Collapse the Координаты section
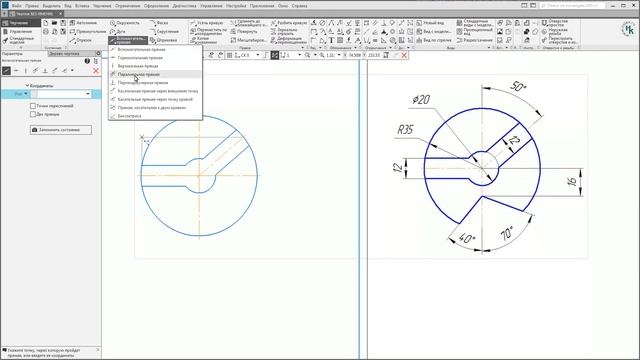 pyautogui.click(x=27, y=86)
